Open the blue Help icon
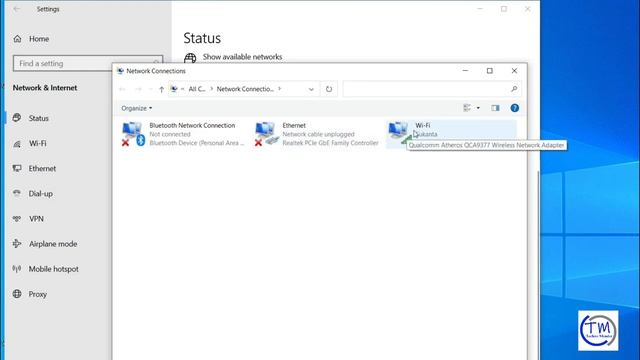This screenshot has width=640, height=360. pos(515,108)
